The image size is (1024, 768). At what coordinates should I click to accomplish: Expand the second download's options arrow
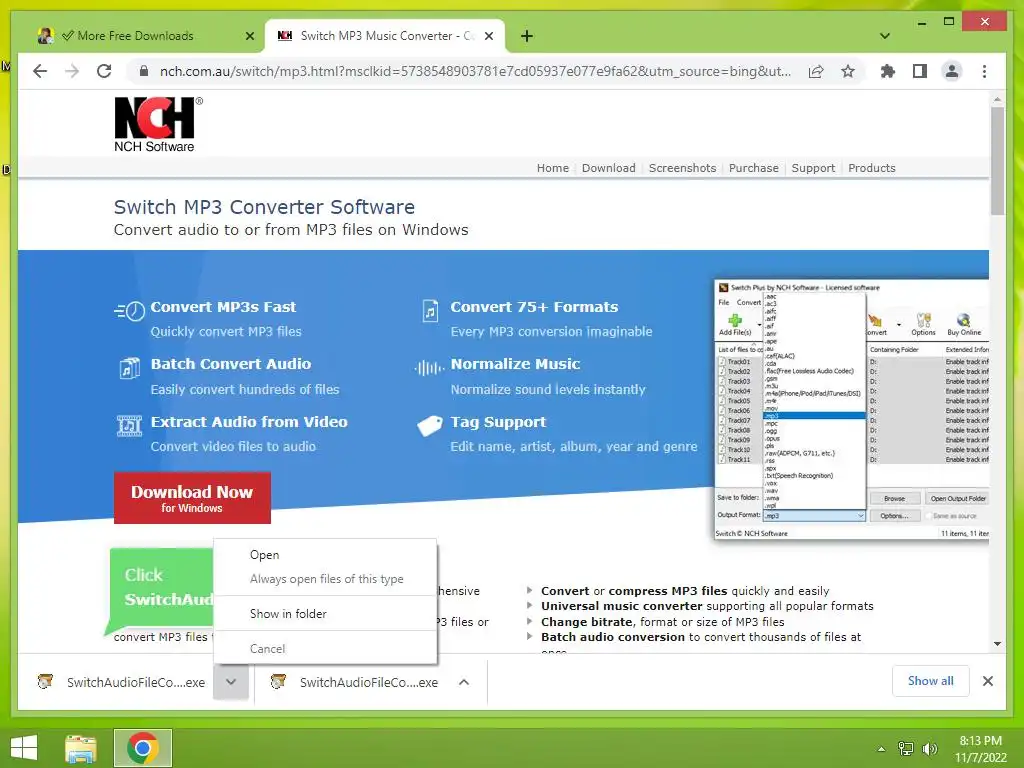pyautogui.click(x=464, y=682)
